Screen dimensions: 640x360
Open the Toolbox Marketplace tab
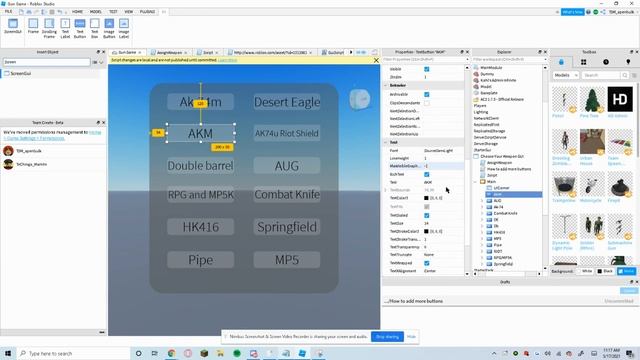point(561,62)
